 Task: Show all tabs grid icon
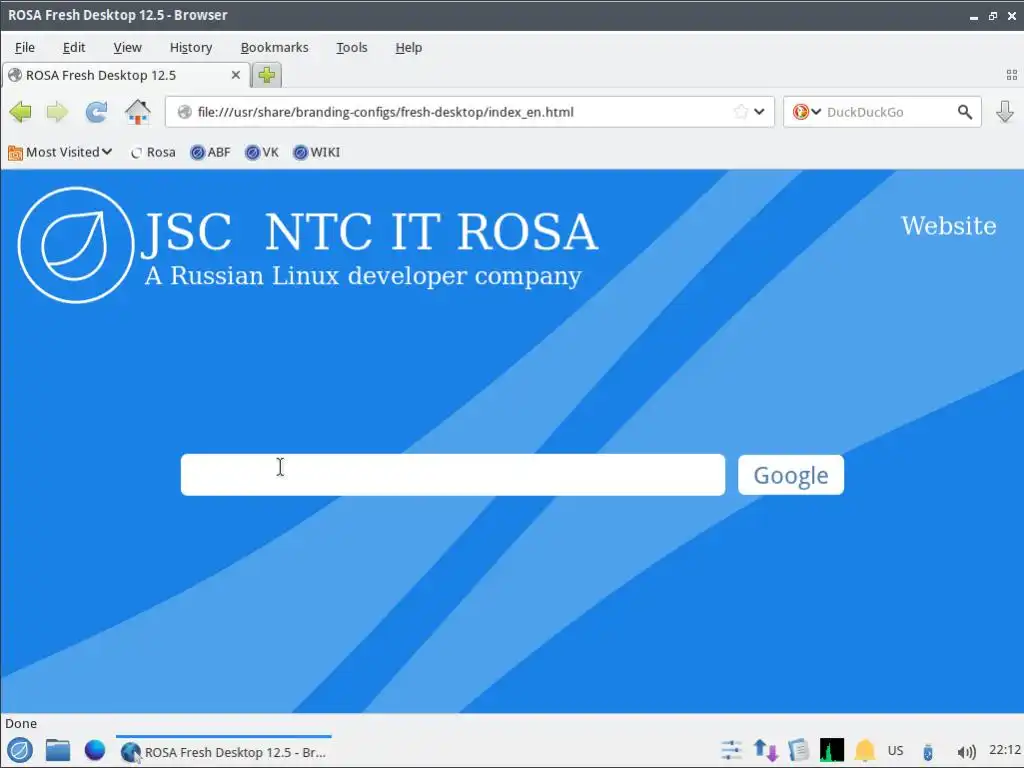1012,75
